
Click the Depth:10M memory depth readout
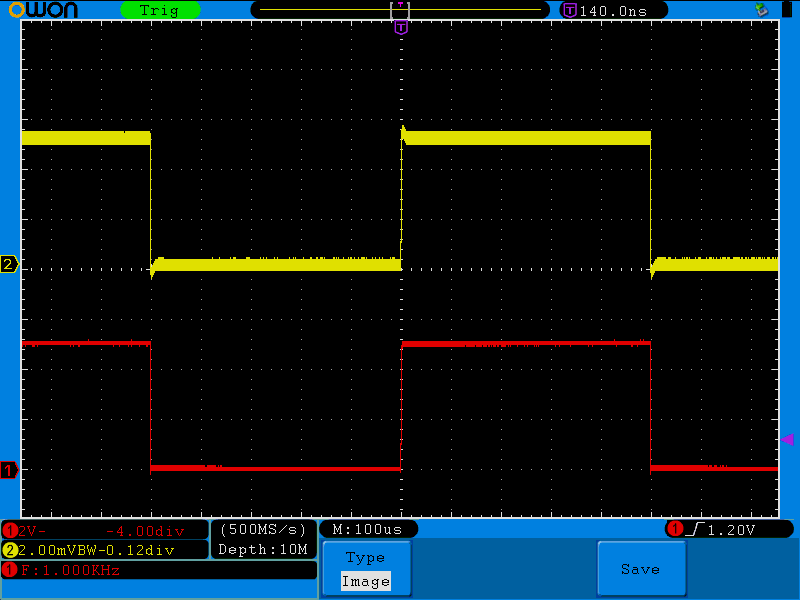263,550
